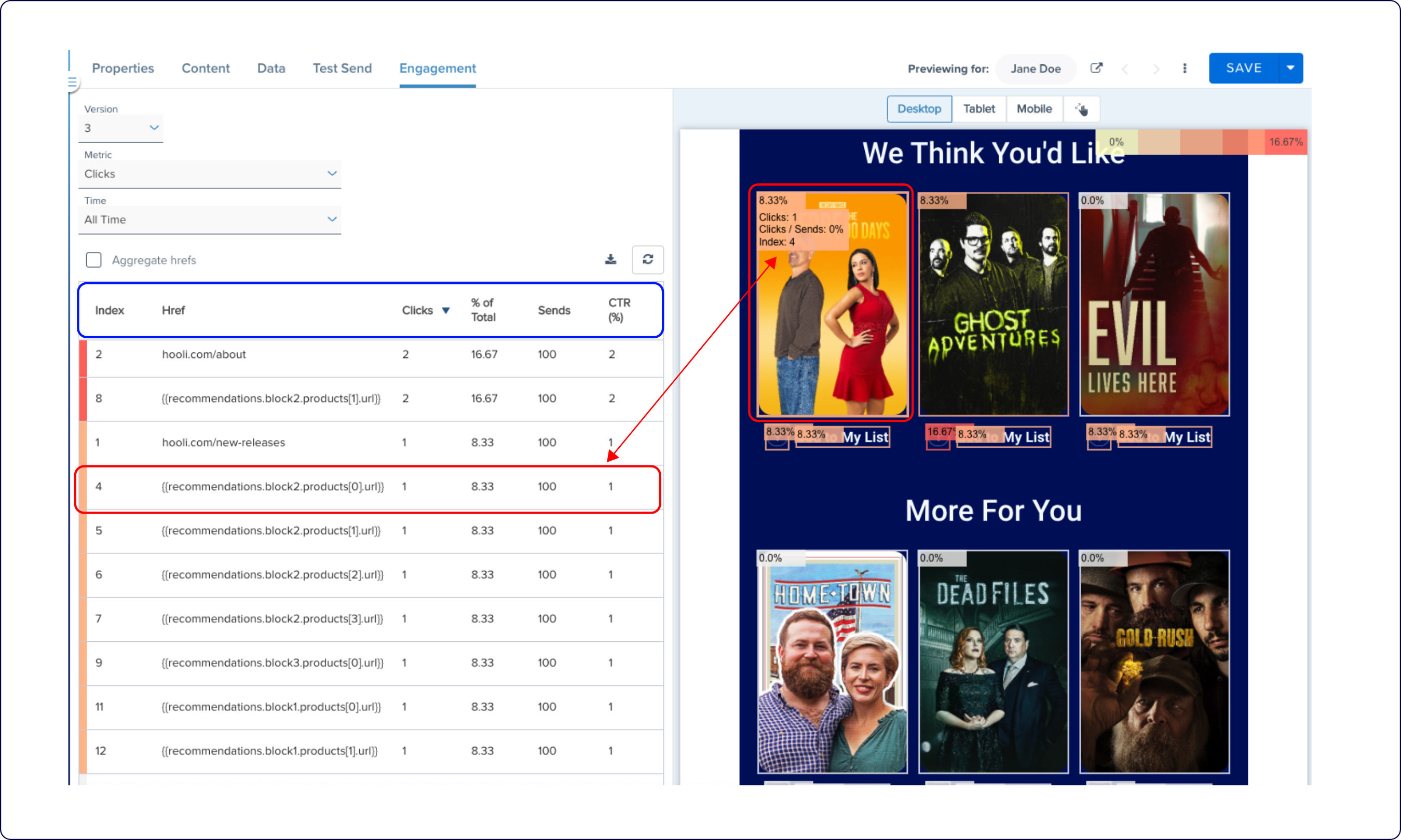Screen dimensions: 1401x840
Task: Select the recommendations.block1.products[1].url row
Action: (x=371, y=751)
